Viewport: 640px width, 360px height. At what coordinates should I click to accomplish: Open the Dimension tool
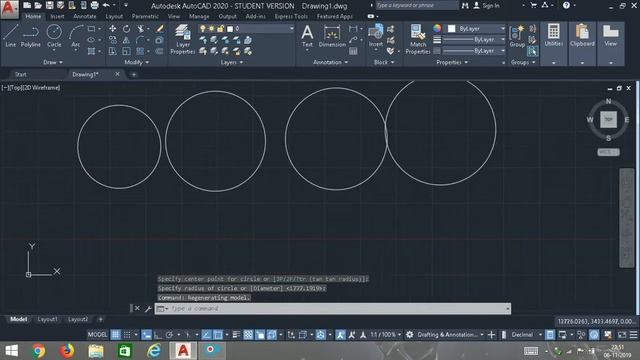[x=332, y=36]
